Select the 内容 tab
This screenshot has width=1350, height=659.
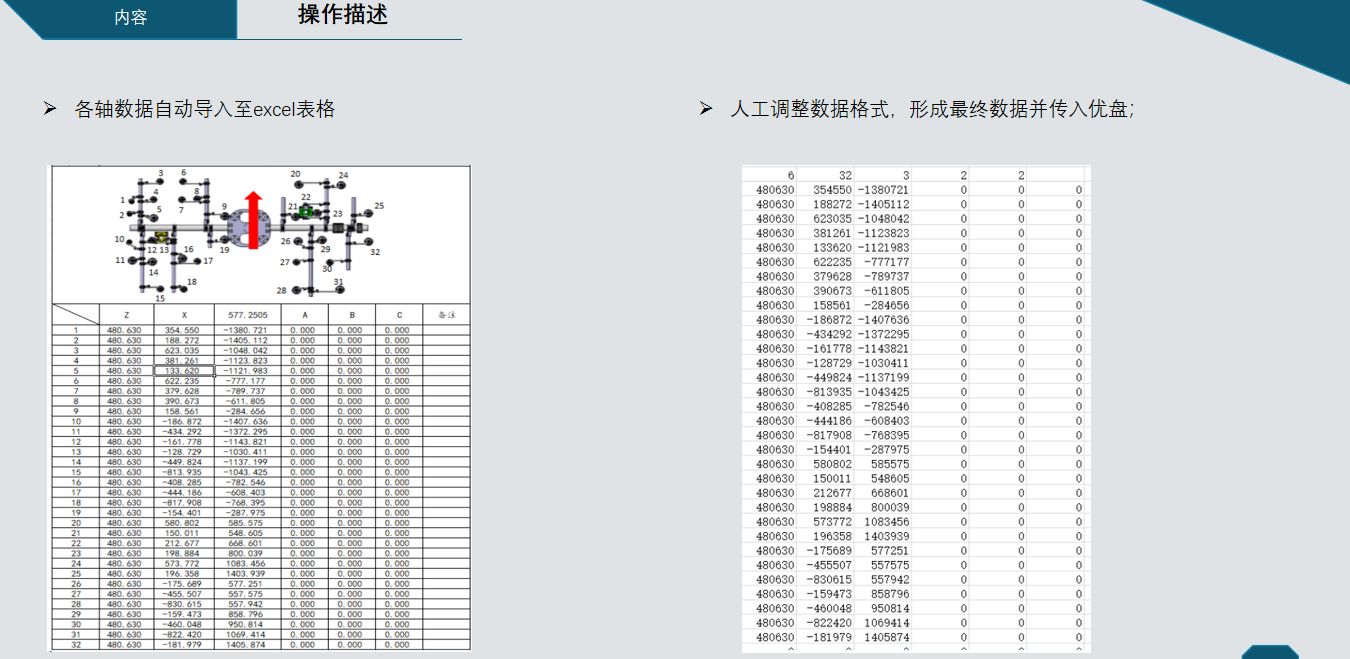(x=131, y=17)
